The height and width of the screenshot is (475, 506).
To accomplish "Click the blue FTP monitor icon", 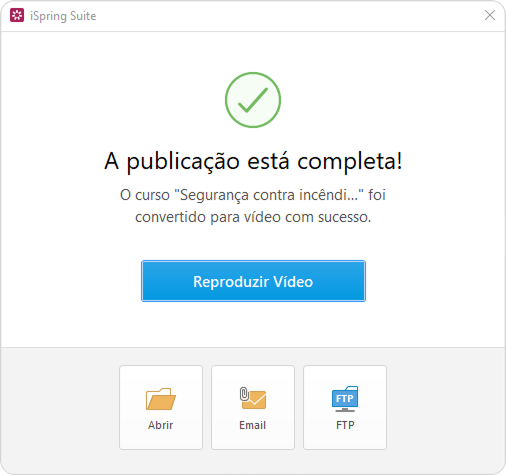I will coord(345,399).
